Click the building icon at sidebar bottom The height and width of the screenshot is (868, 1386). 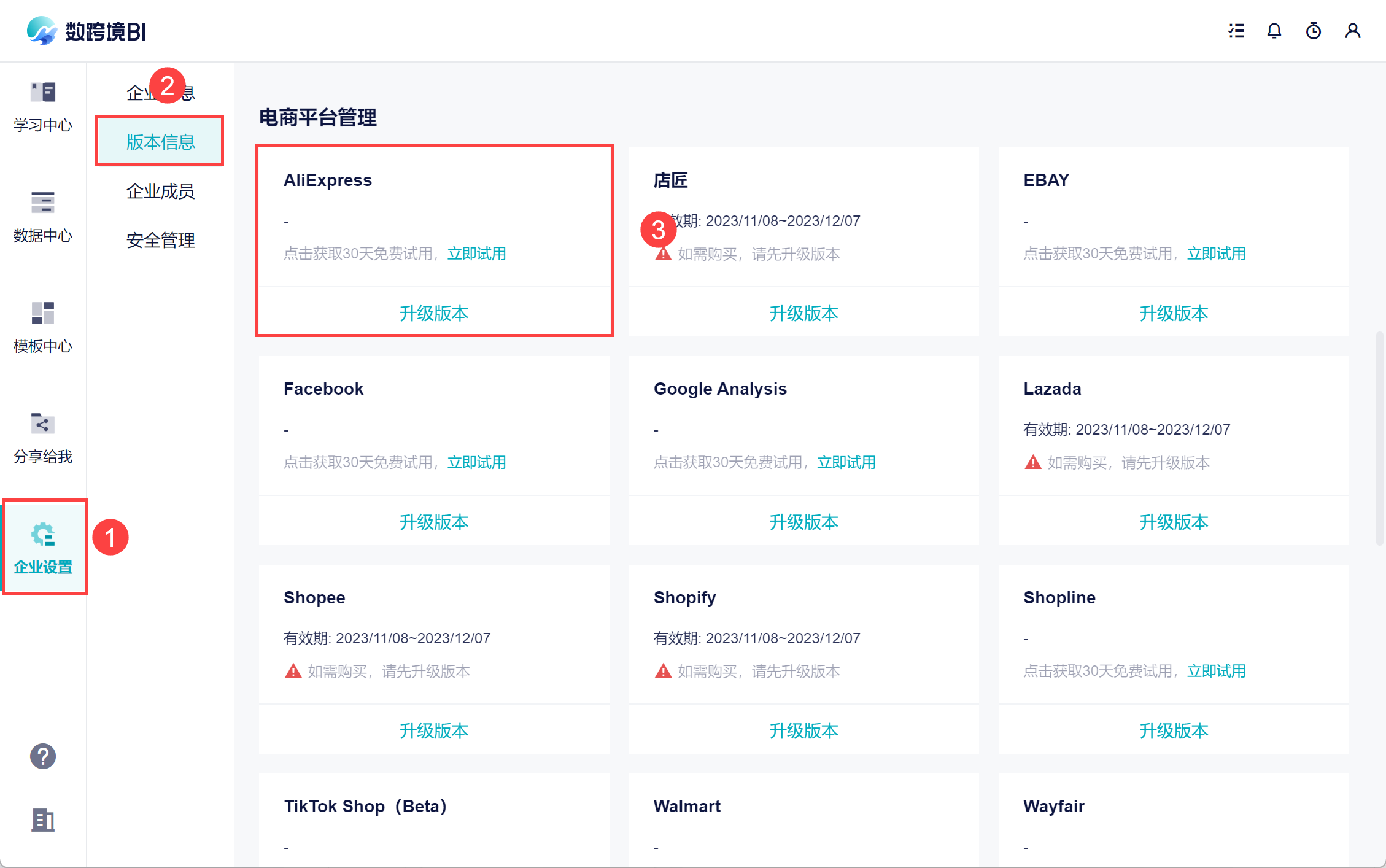coord(43,820)
